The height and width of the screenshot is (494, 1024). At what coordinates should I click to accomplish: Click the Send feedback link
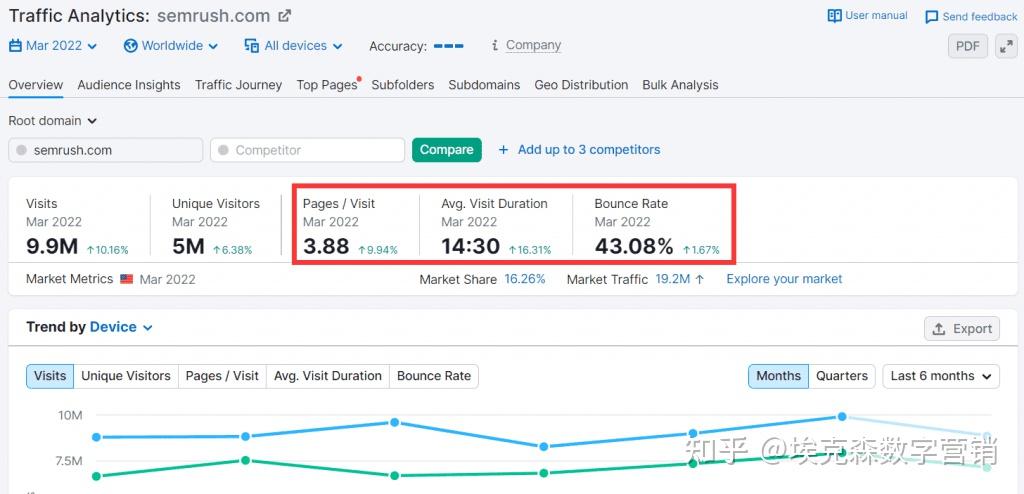[x=980, y=17]
